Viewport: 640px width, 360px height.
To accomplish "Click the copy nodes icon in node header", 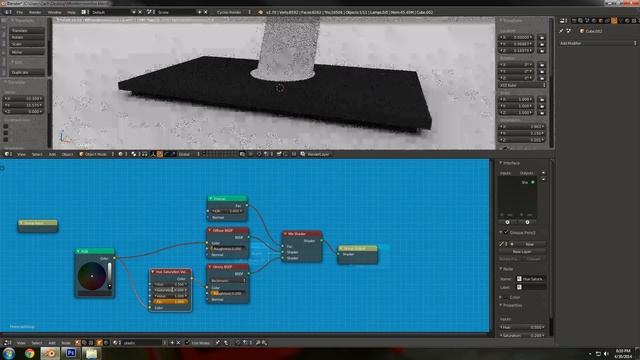I will tap(258, 342).
